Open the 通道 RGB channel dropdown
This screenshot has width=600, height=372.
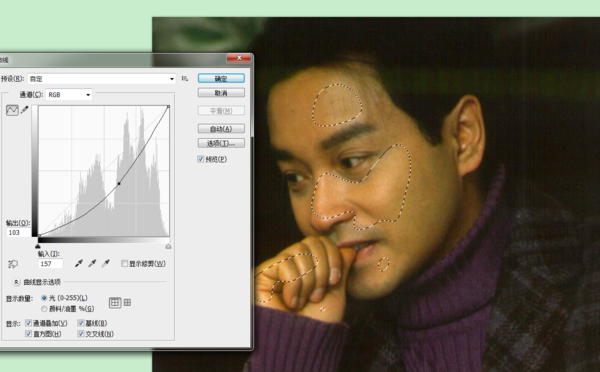[x=69, y=95]
